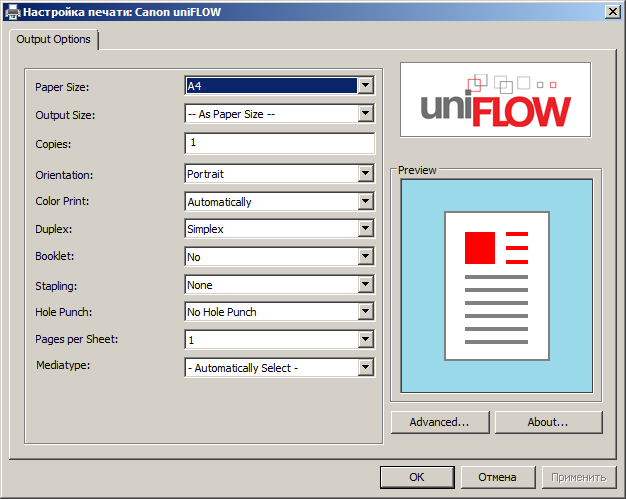Screen dimensions: 626x499
Task: Click the Copies label
Action: coord(53,144)
